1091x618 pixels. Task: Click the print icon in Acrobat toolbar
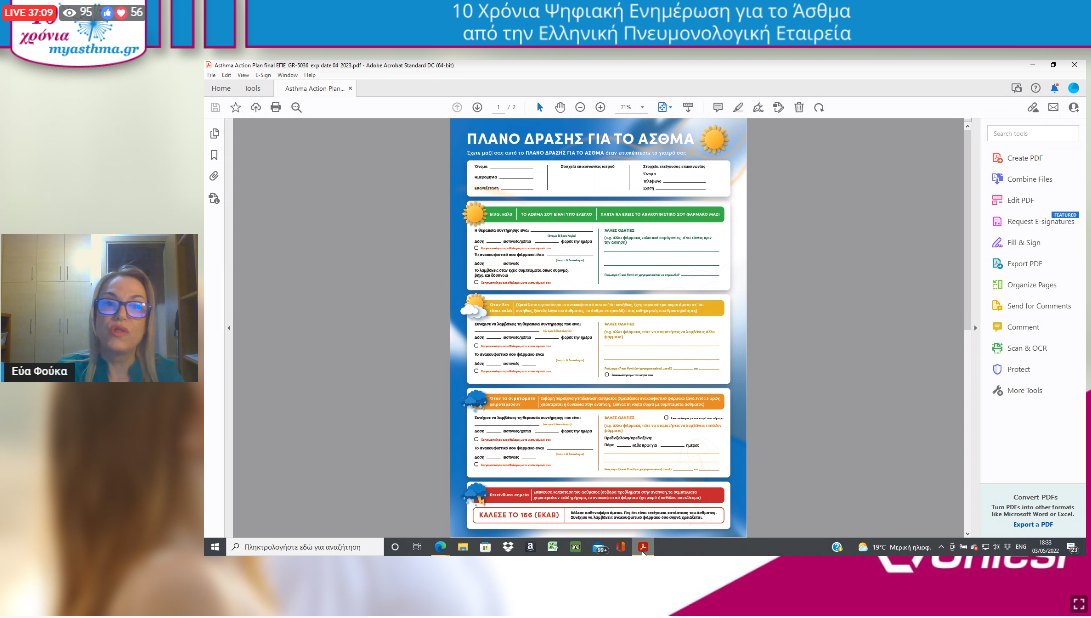tap(276, 107)
